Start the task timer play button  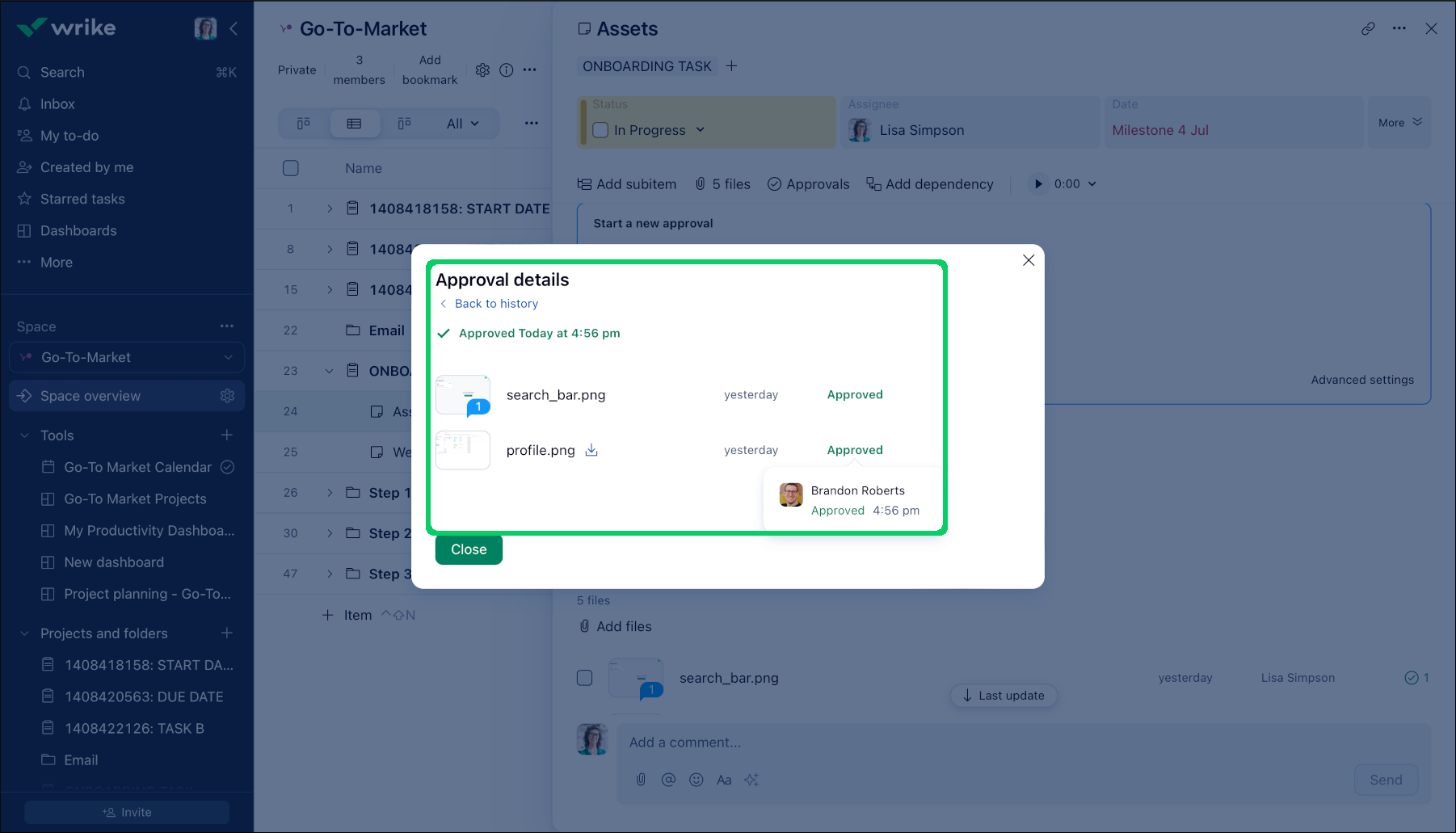click(x=1038, y=184)
